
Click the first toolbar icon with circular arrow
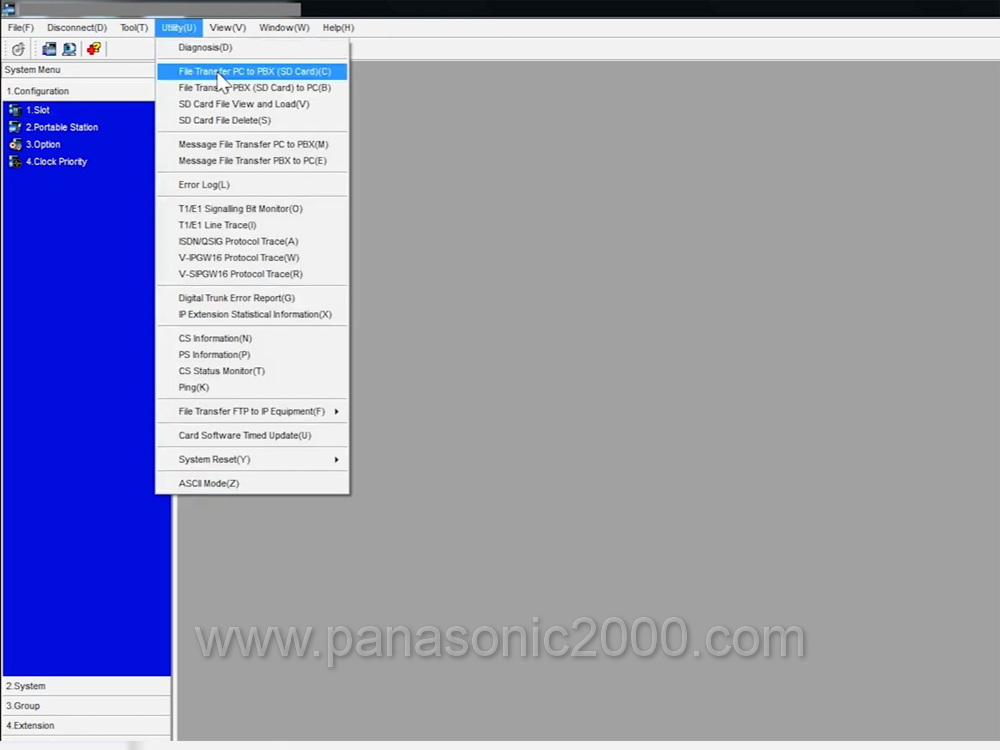click(18, 49)
